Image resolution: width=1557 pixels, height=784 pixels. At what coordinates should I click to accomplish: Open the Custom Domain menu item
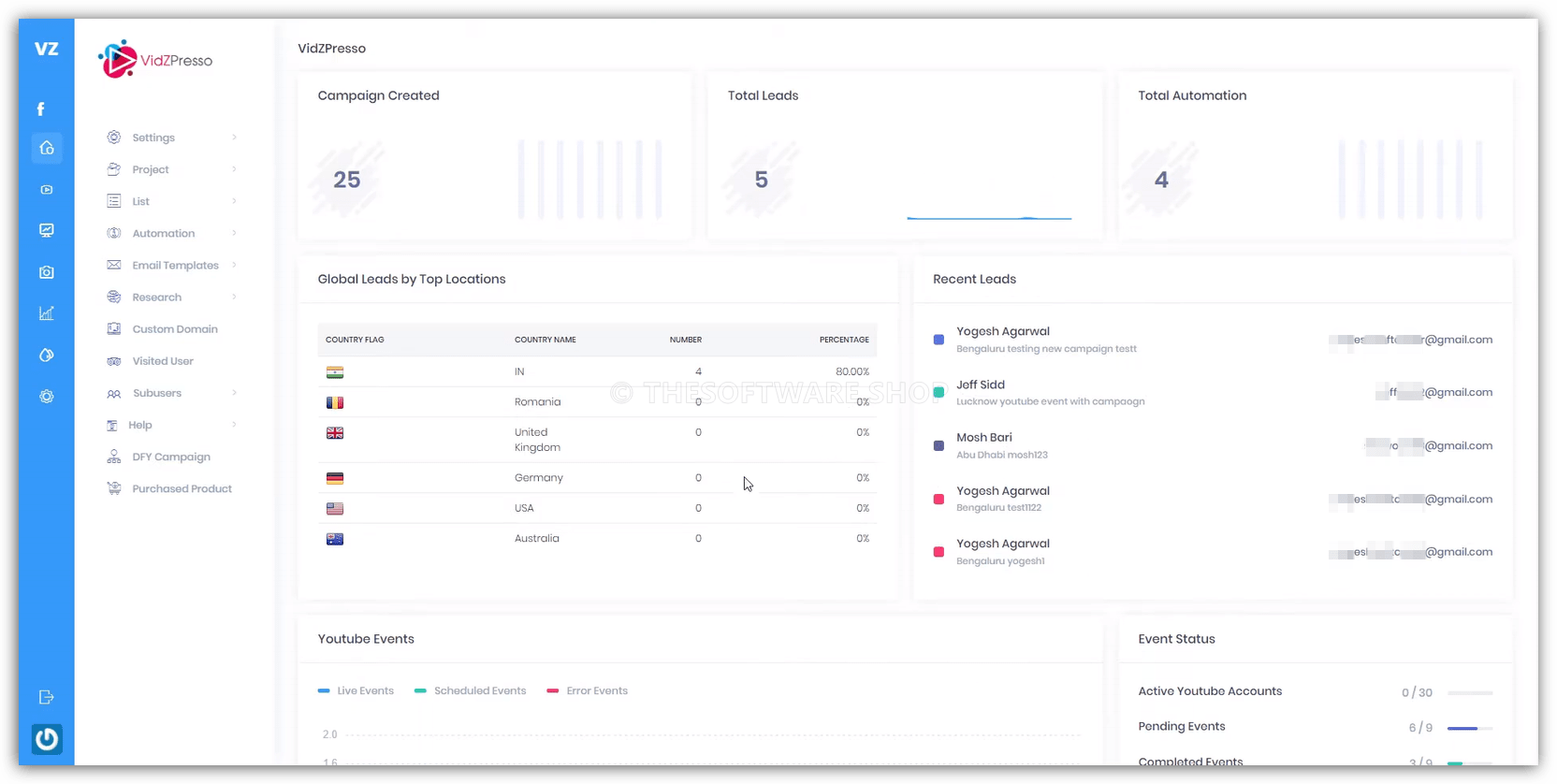tap(174, 329)
